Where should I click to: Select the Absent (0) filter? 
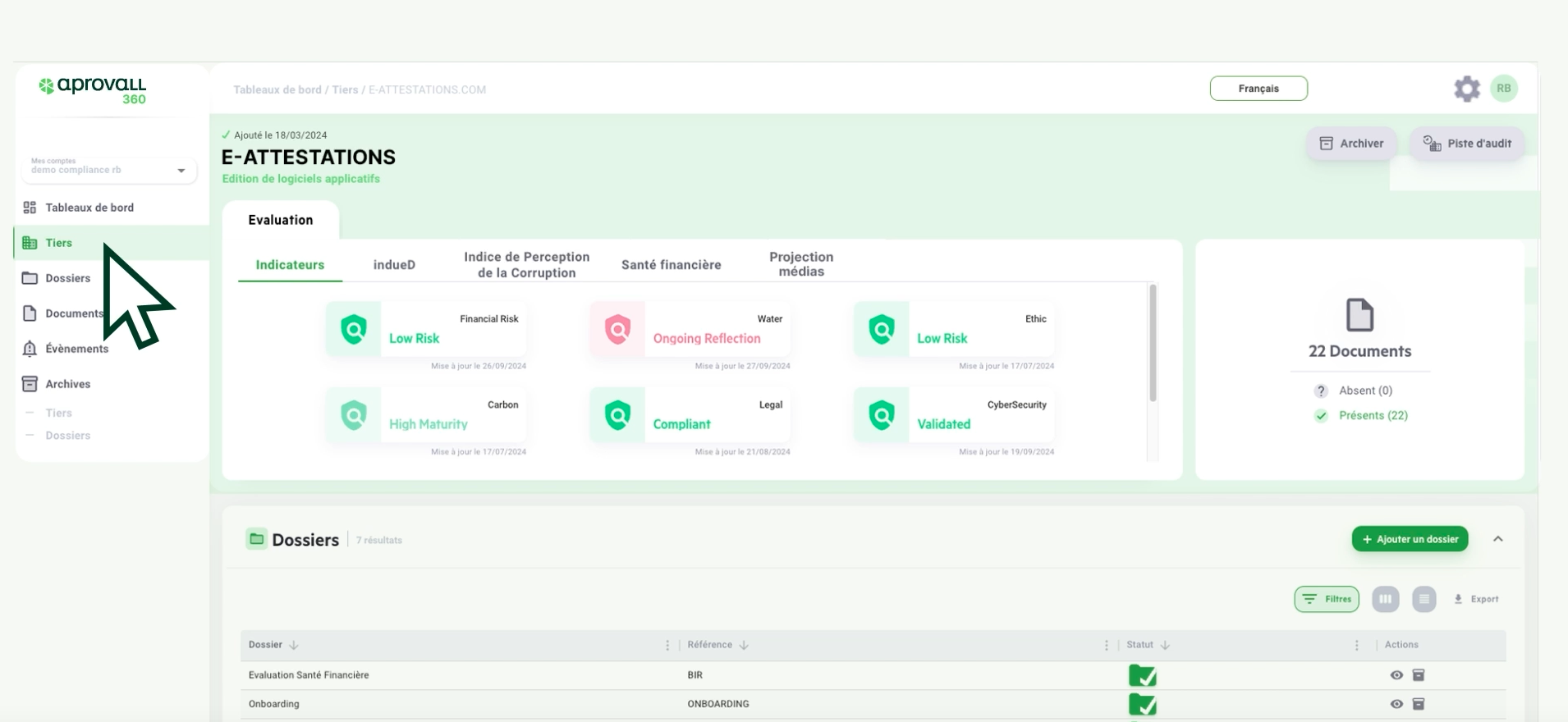[x=1365, y=391]
